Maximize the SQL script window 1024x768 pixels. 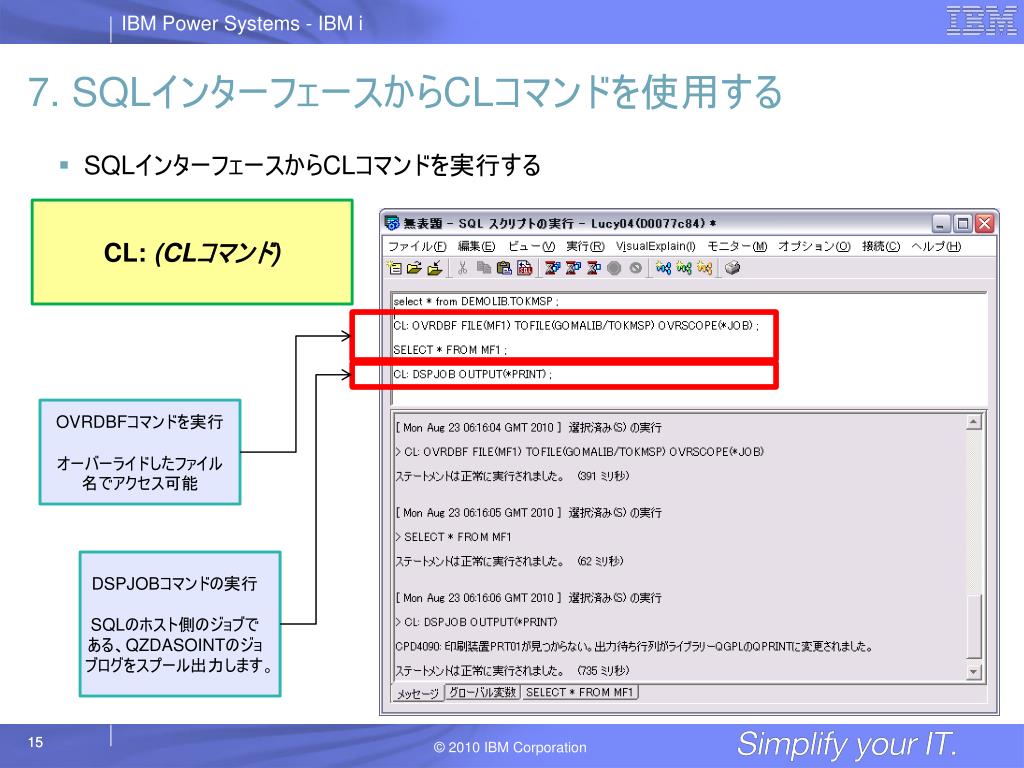(x=963, y=224)
